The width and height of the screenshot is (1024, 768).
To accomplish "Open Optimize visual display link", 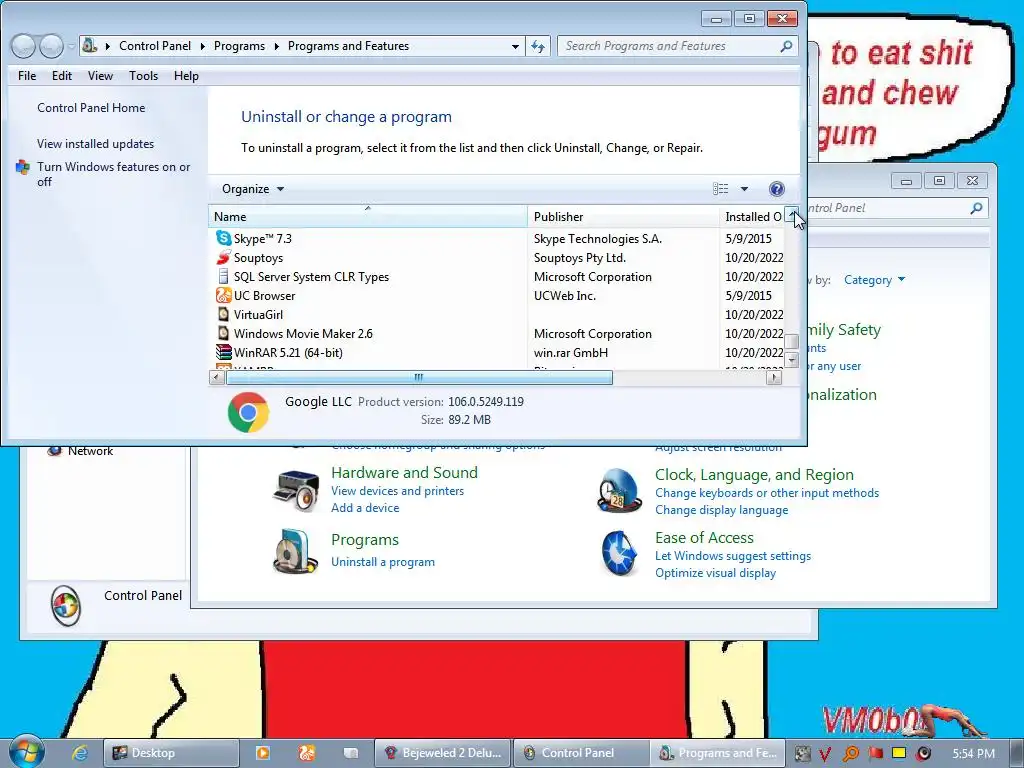I will pyautogui.click(x=715, y=573).
